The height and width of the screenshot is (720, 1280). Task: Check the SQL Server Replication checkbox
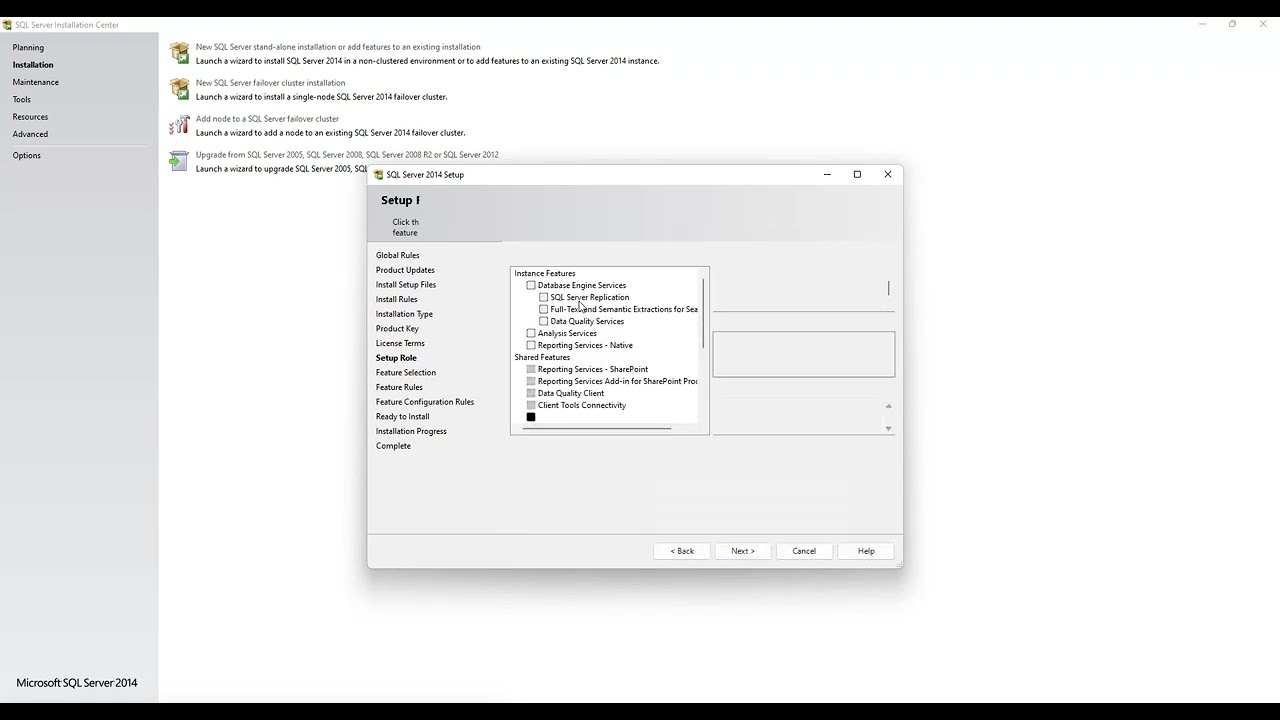[544, 297]
